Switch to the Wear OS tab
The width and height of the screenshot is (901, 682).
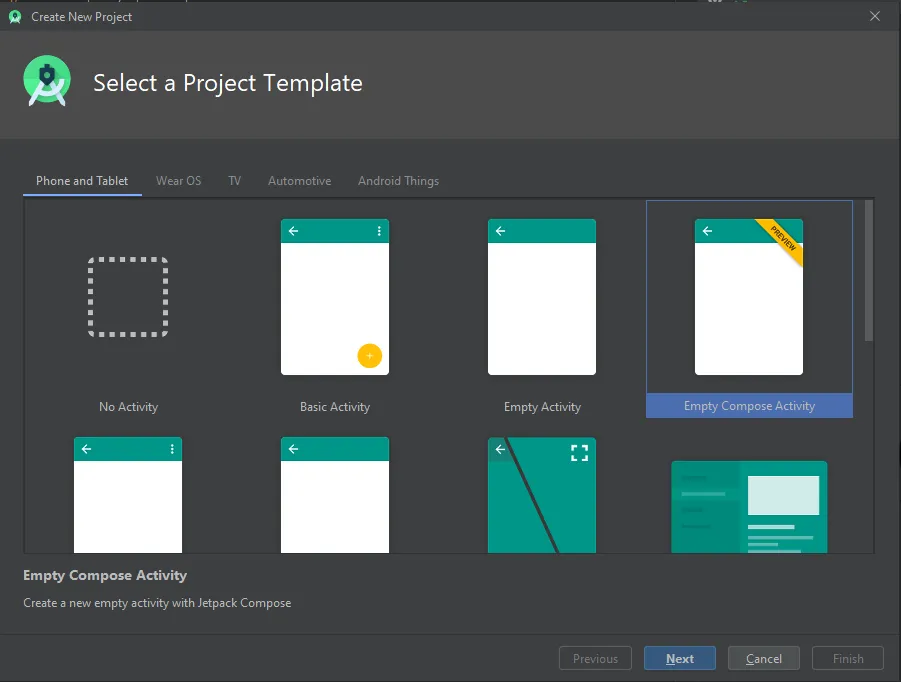click(x=179, y=181)
